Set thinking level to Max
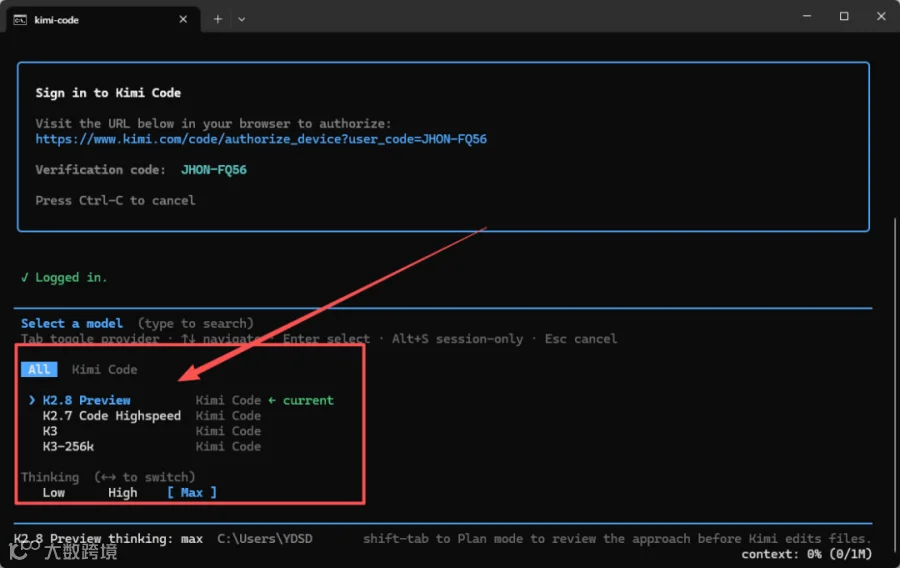The height and width of the screenshot is (568, 900). point(192,493)
